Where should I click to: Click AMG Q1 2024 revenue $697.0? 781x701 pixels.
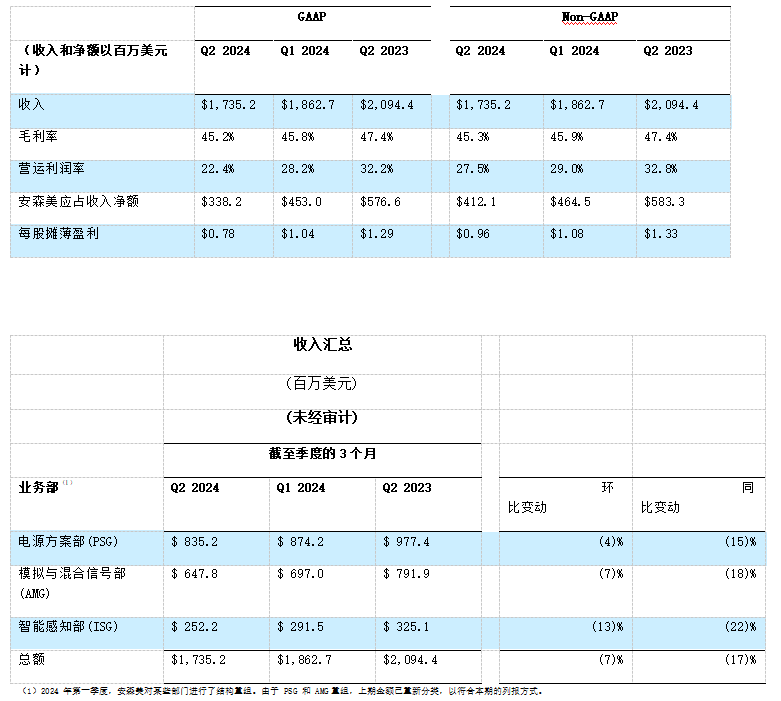(300, 574)
